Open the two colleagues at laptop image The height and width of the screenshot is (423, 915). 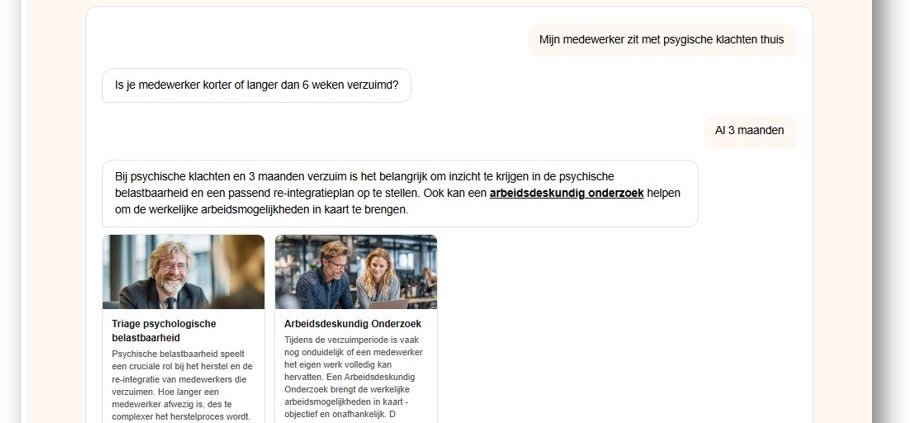pos(356,272)
